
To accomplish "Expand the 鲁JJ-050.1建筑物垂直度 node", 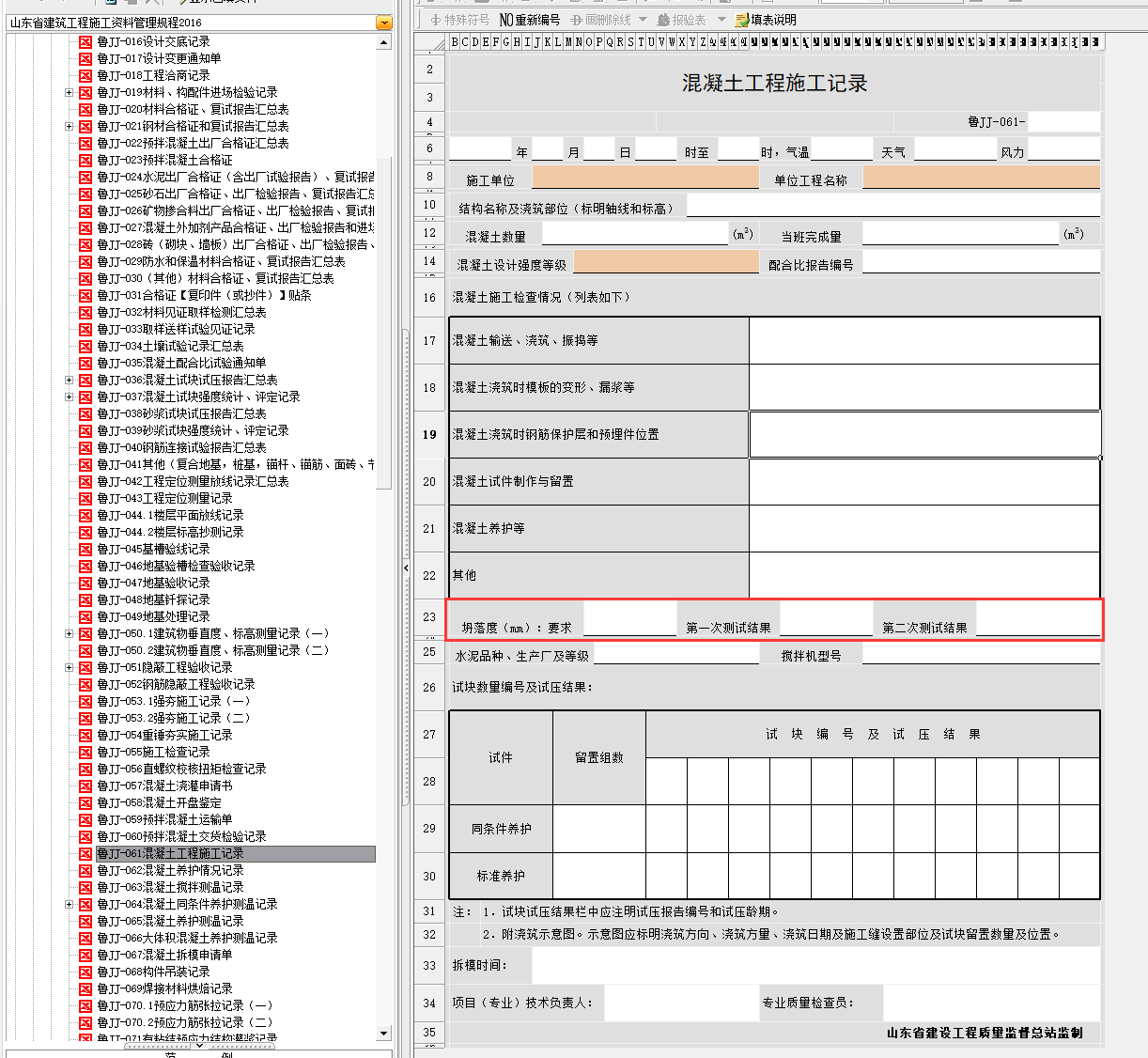I will (x=69, y=633).
